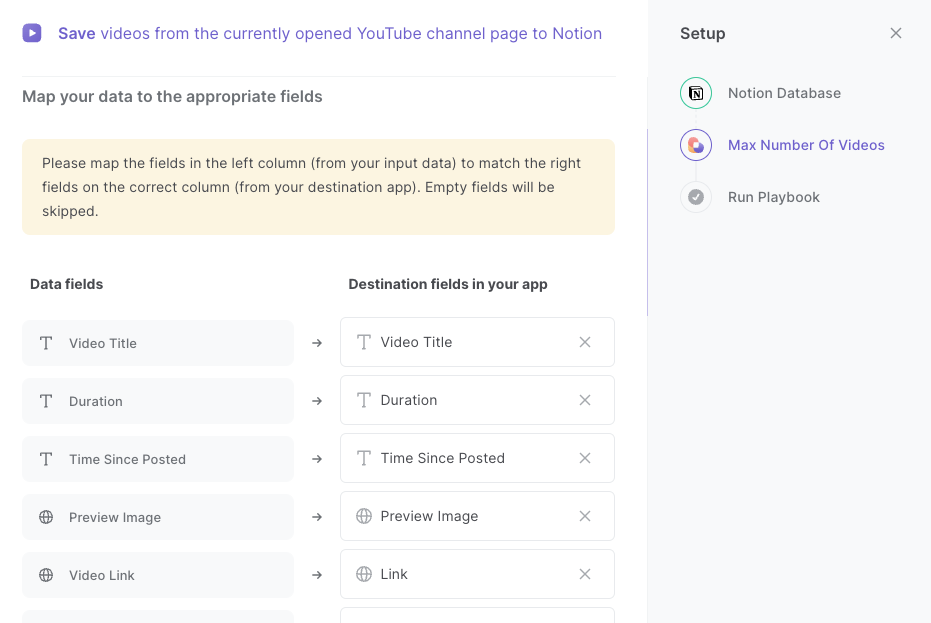Open the Link destination dropdown

click(477, 574)
